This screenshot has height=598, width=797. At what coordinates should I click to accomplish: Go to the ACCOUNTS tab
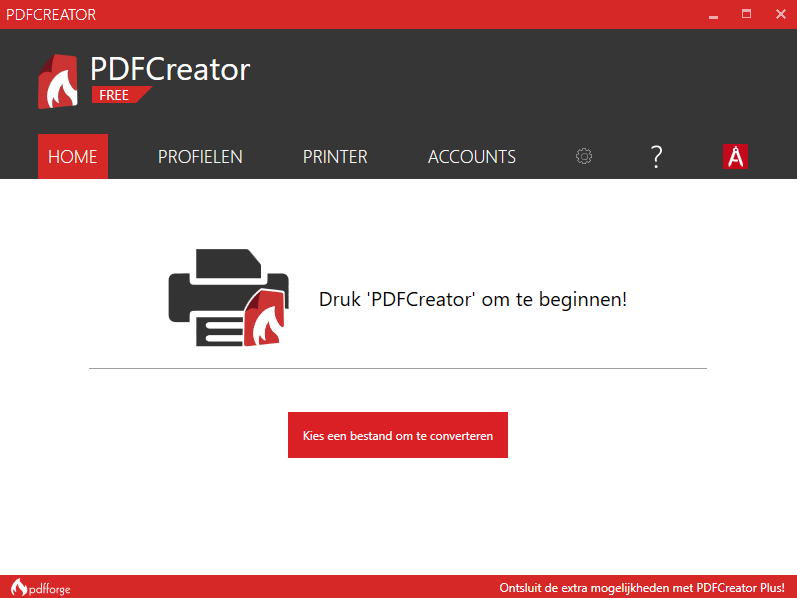[x=472, y=157]
